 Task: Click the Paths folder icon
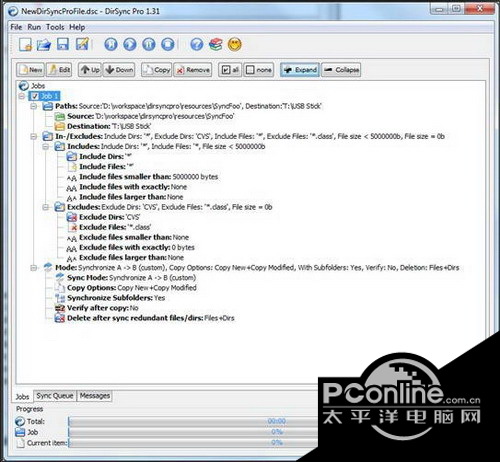pos(48,106)
